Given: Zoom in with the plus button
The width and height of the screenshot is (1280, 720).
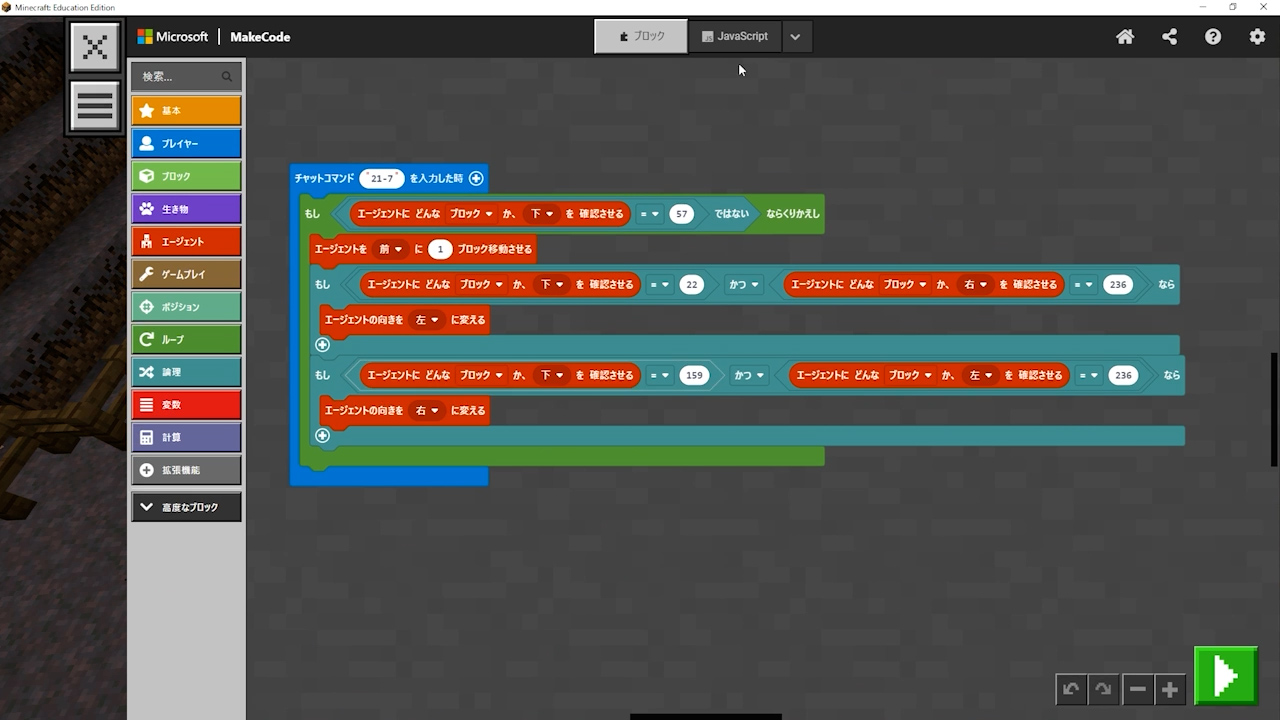Looking at the screenshot, I should (1170, 689).
